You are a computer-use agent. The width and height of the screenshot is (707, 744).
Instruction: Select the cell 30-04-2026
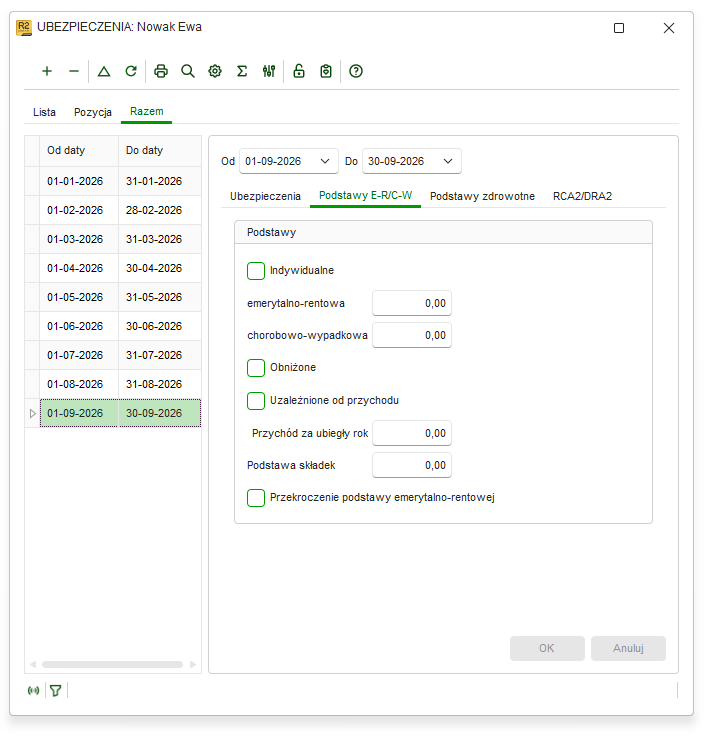click(x=159, y=268)
